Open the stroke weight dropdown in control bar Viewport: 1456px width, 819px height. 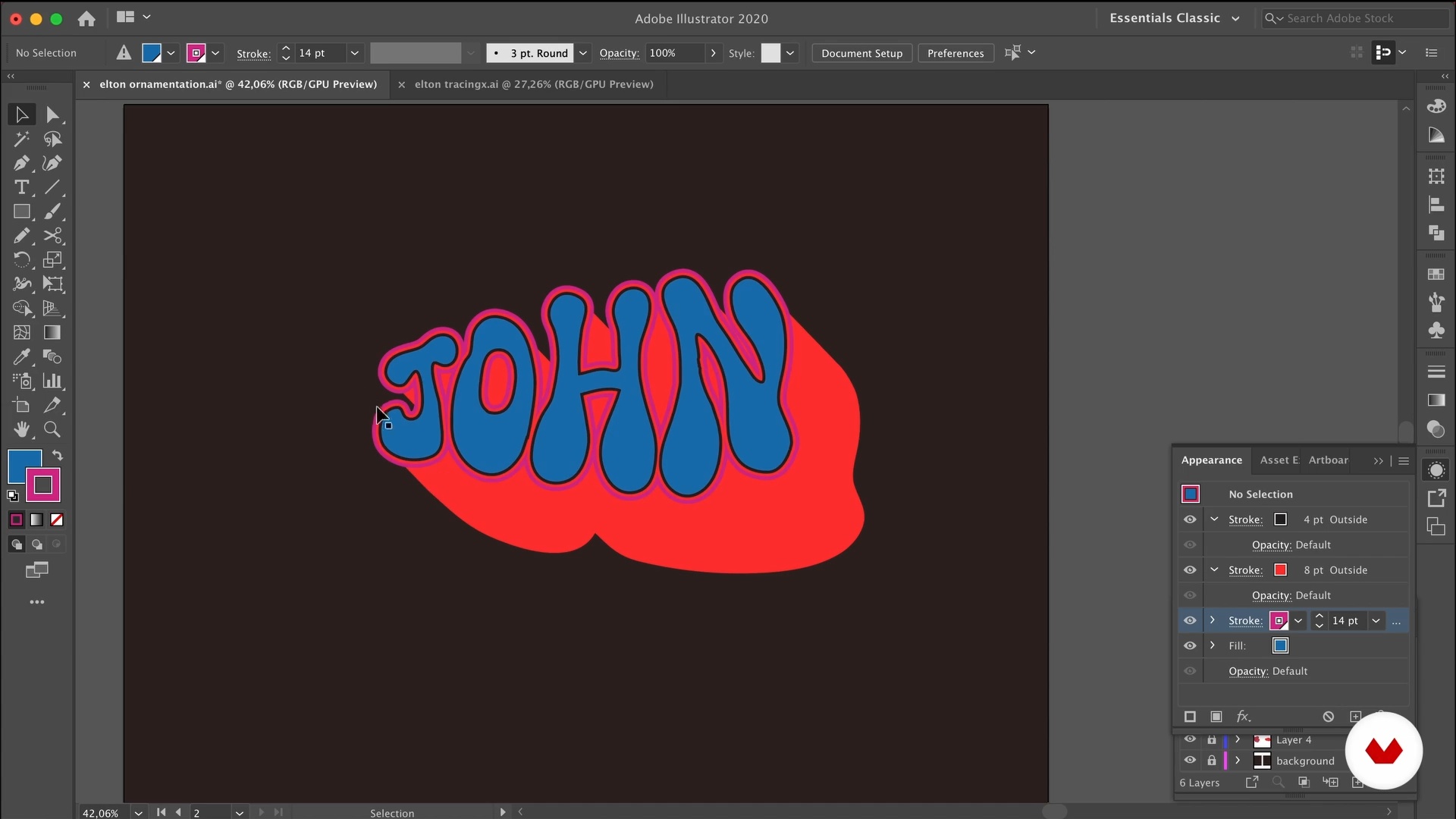click(x=354, y=53)
